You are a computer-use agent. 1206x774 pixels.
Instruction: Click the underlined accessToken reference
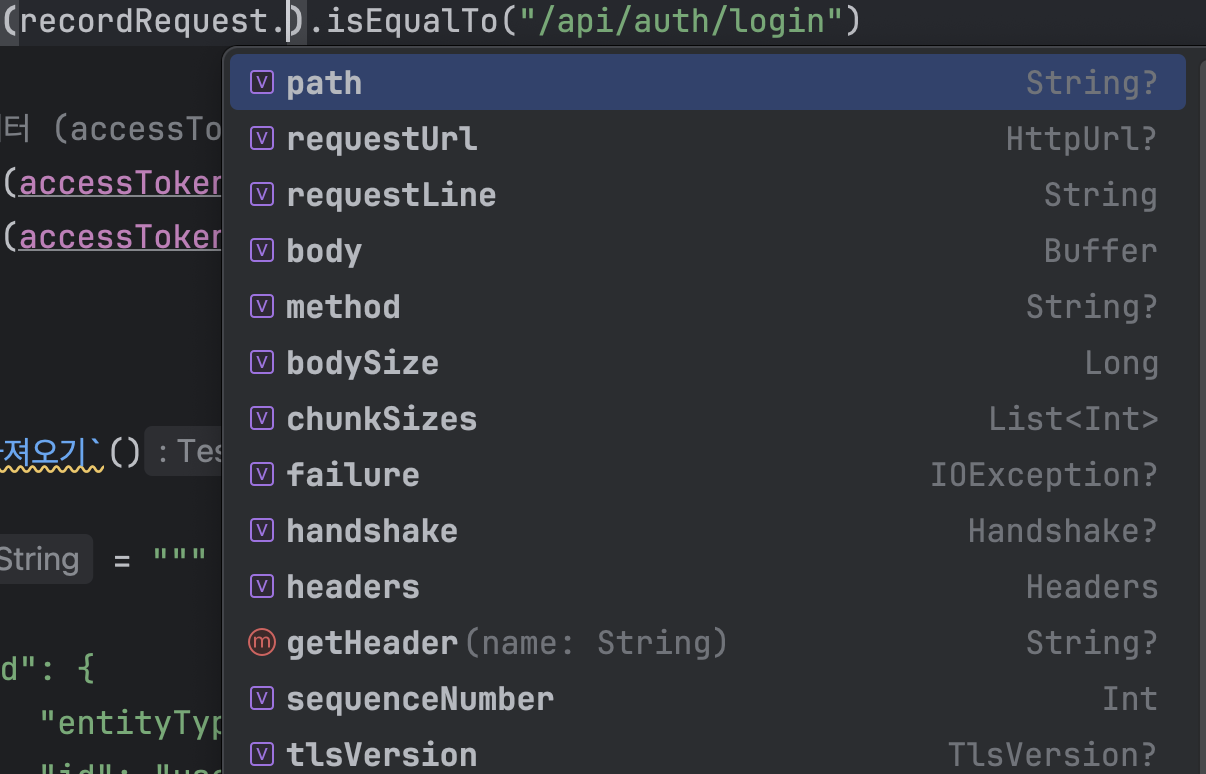coord(120,183)
